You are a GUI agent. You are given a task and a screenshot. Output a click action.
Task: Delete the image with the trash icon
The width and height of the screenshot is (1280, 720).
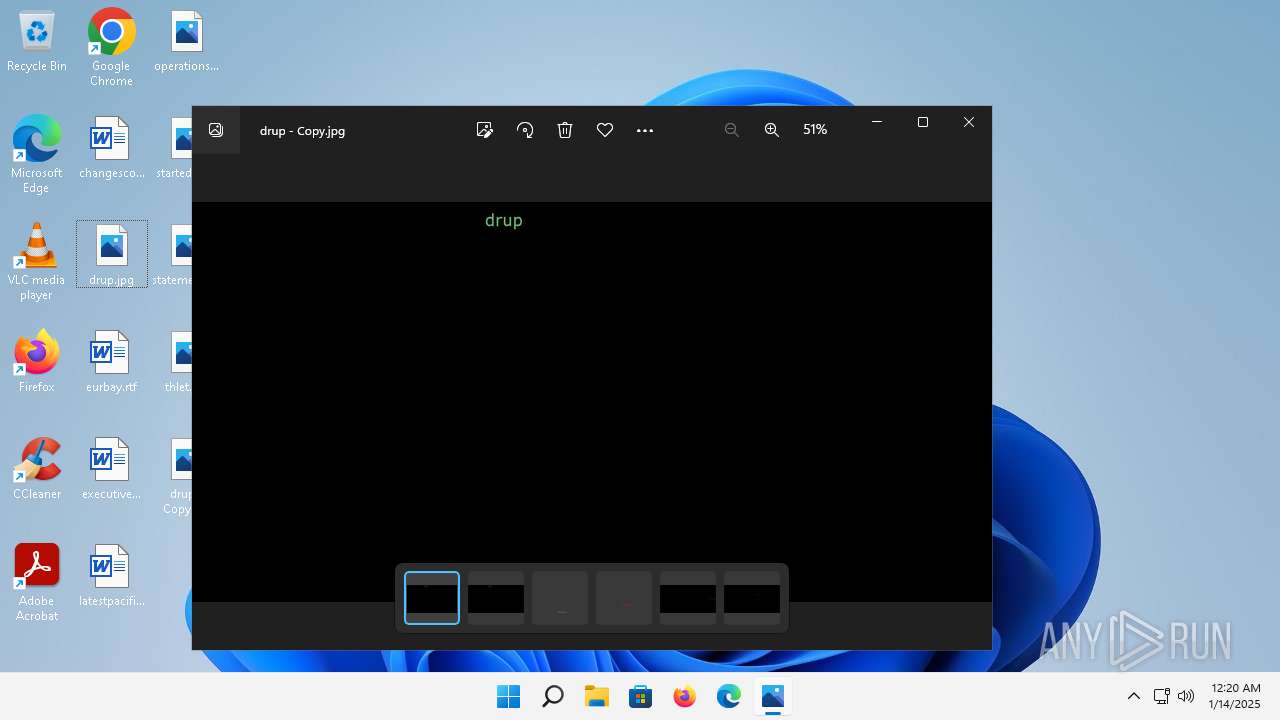tap(565, 130)
